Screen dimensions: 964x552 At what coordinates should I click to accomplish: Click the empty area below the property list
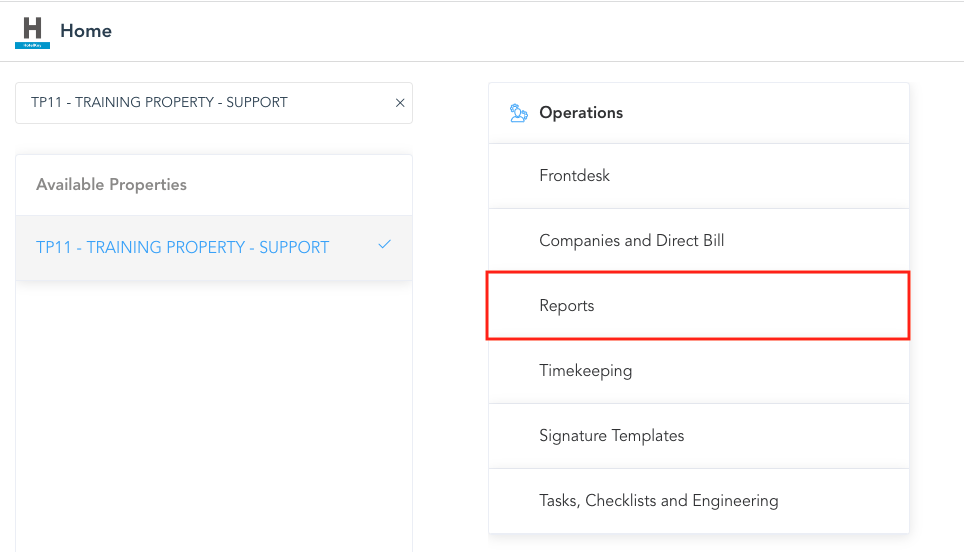point(213,420)
